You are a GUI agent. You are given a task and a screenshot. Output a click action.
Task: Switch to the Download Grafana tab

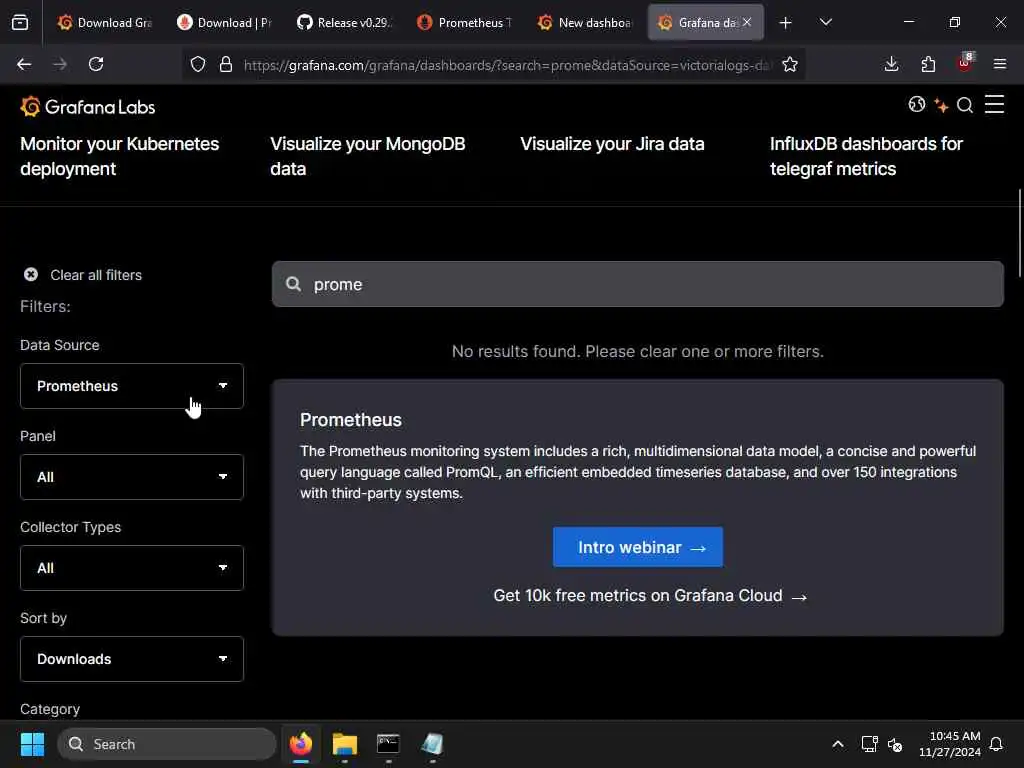[x=104, y=22]
